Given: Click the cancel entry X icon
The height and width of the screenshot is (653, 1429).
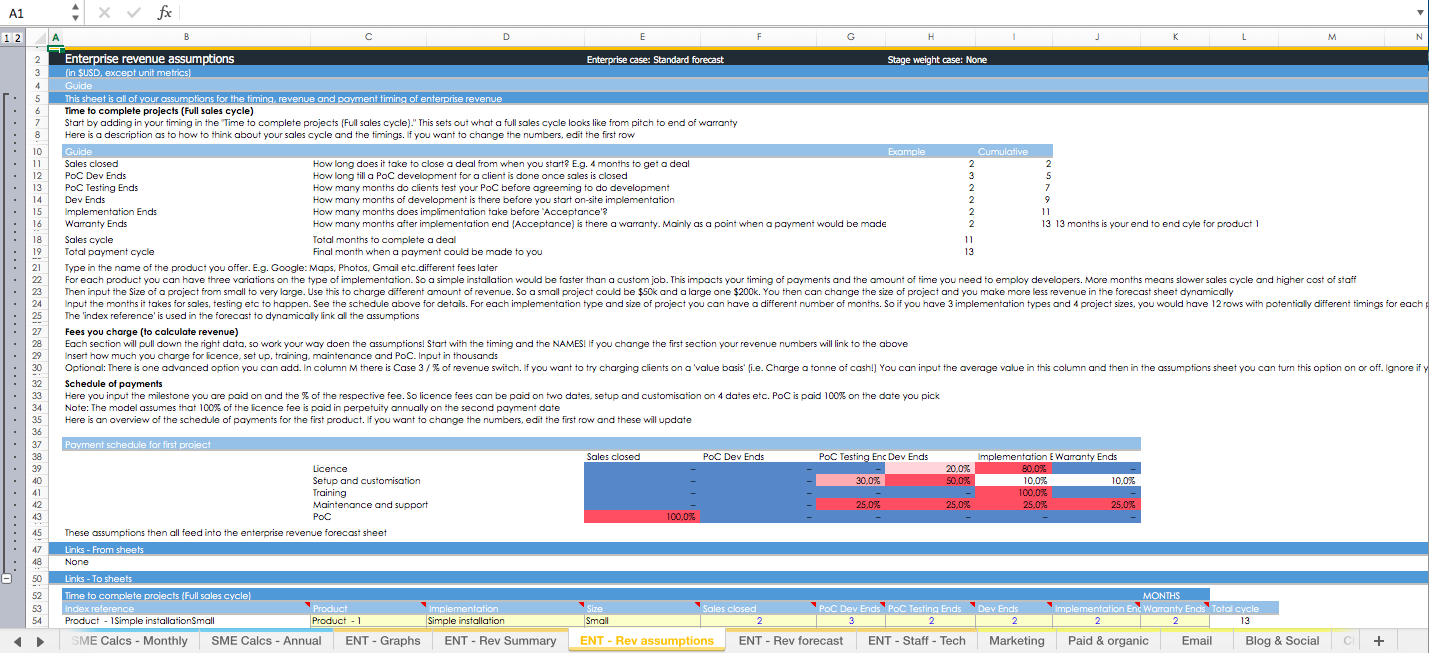Looking at the screenshot, I should (106, 13).
